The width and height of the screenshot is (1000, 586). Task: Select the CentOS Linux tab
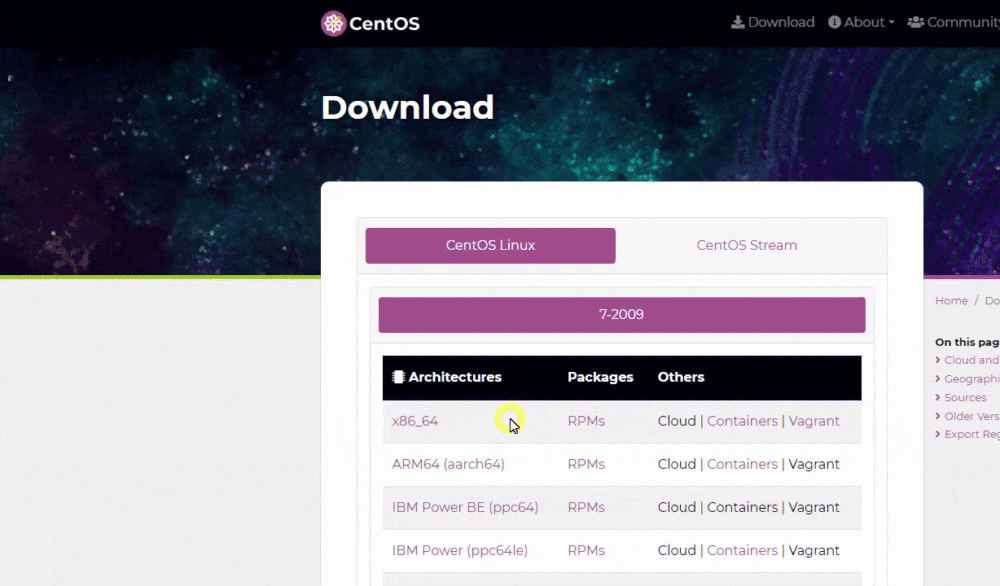point(490,245)
